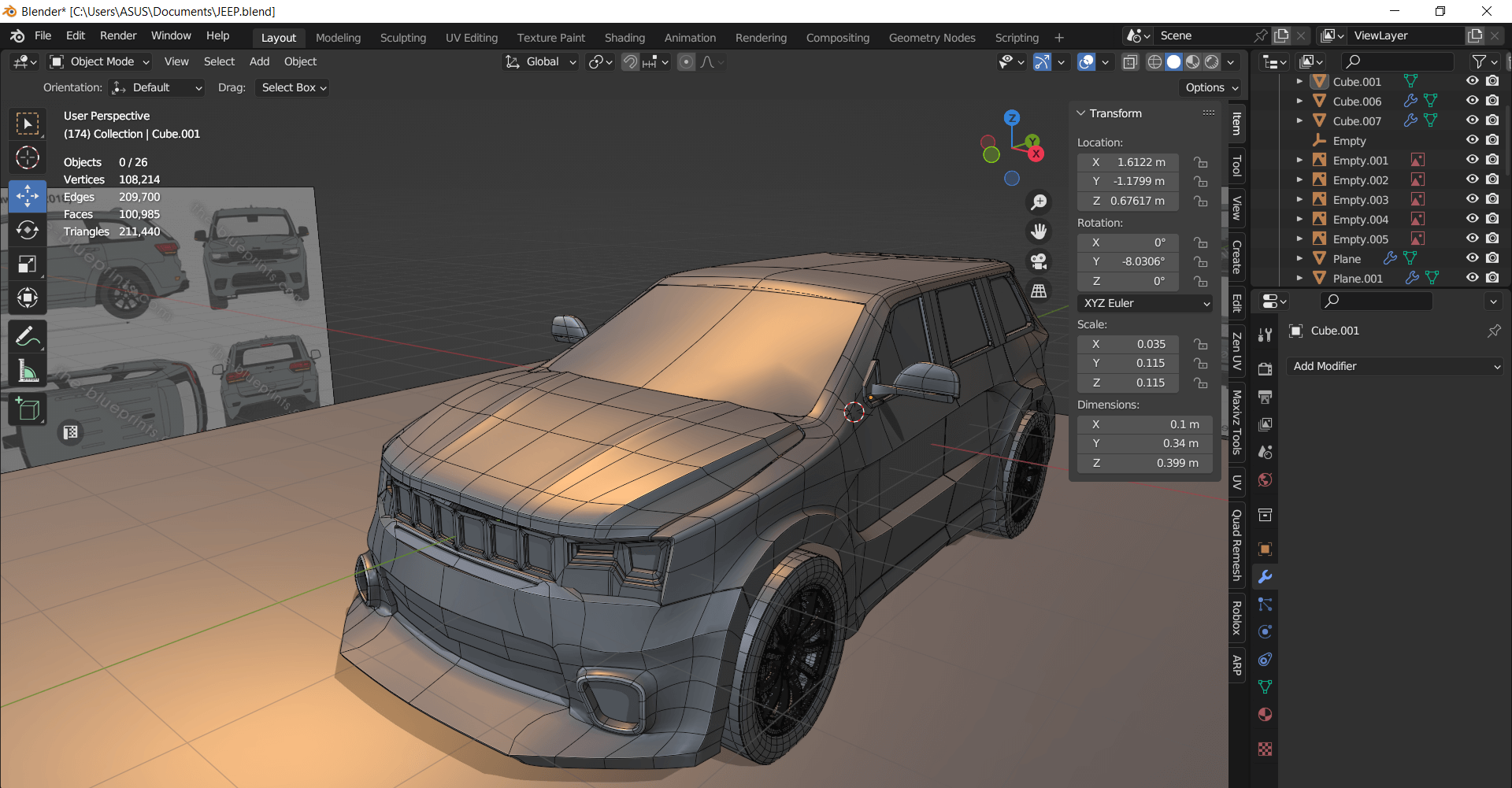This screenshot has width=1512, height=788.
Task: Switch to the Shading workspace tab
Action: click(x=624, y=38)
